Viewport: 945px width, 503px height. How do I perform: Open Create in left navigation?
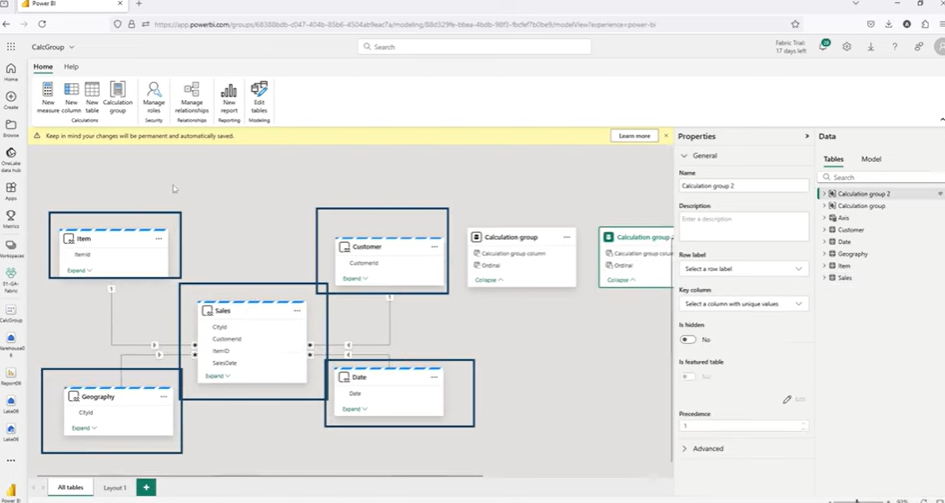tap(11, 100)
